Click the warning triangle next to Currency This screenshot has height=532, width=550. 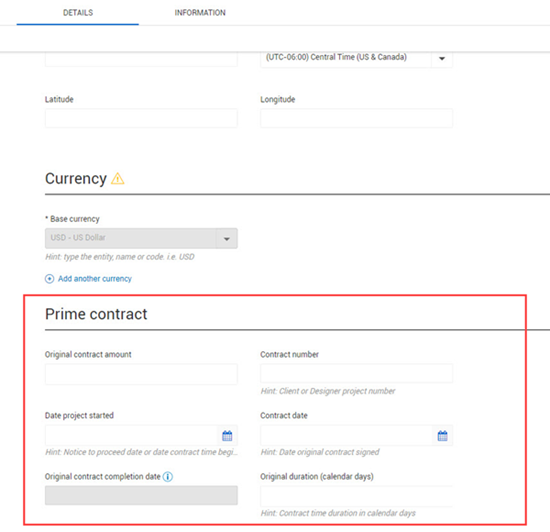[x=118, y=179]
